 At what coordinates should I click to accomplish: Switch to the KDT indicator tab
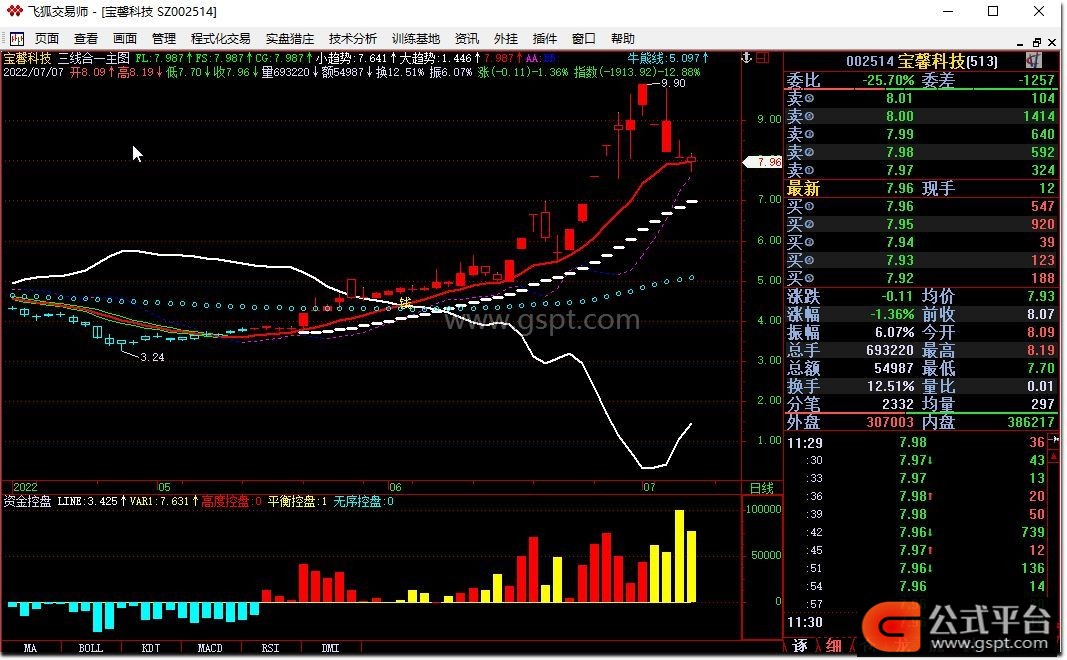pos(150,648)
